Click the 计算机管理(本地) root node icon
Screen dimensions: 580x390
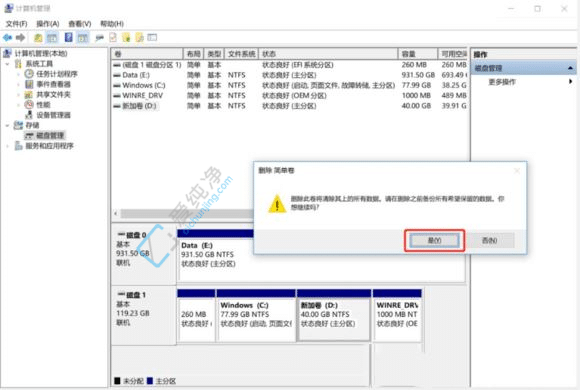(7, 53)
